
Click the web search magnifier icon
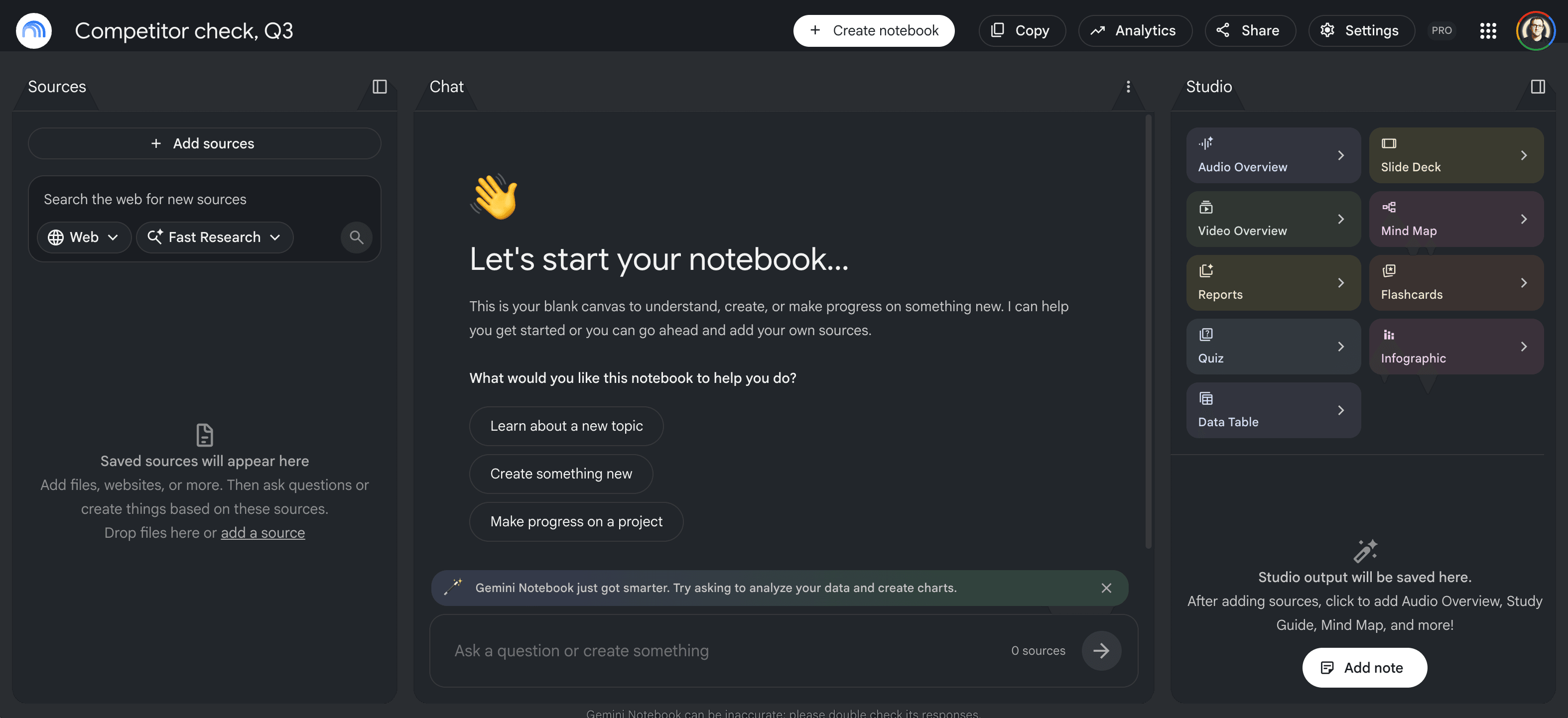pyautogui.click(x=357, y=238)
